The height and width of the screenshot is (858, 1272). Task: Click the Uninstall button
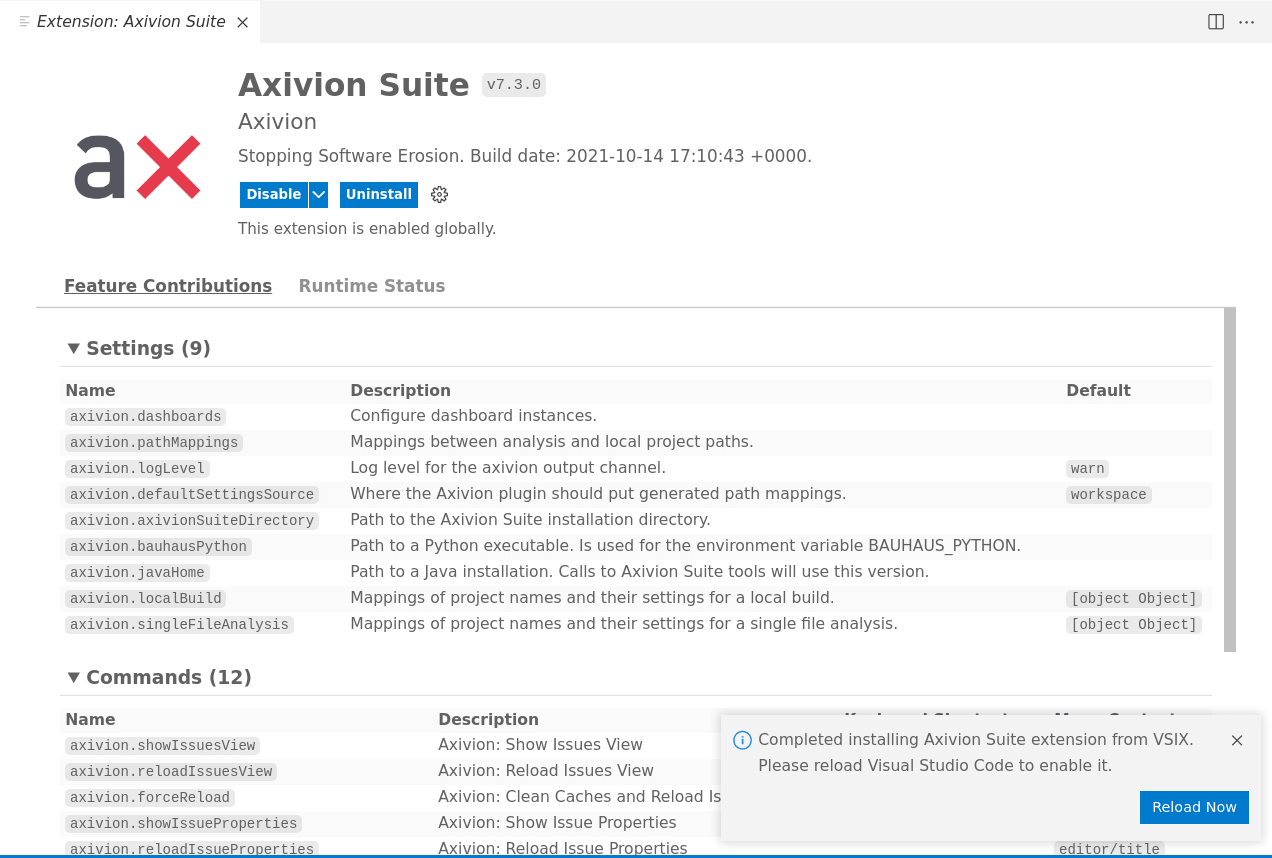379,194
